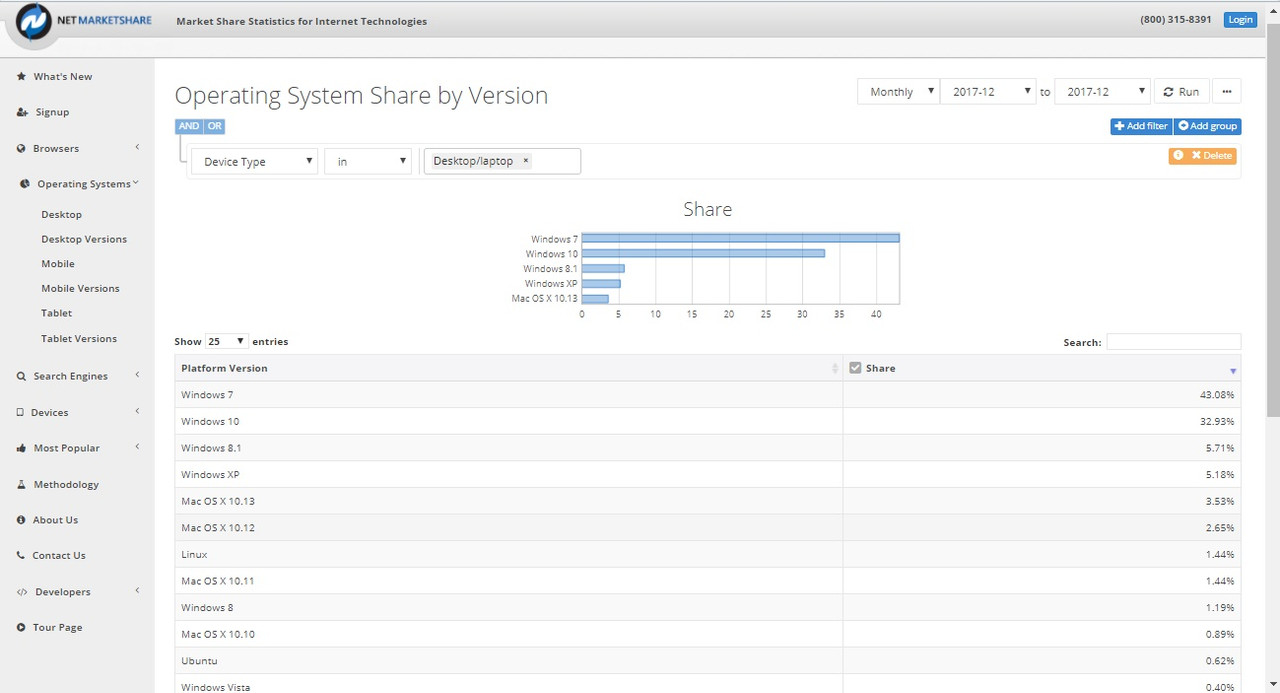
Task: Click the Desktop/laptop filter value field
Action: 502,161
